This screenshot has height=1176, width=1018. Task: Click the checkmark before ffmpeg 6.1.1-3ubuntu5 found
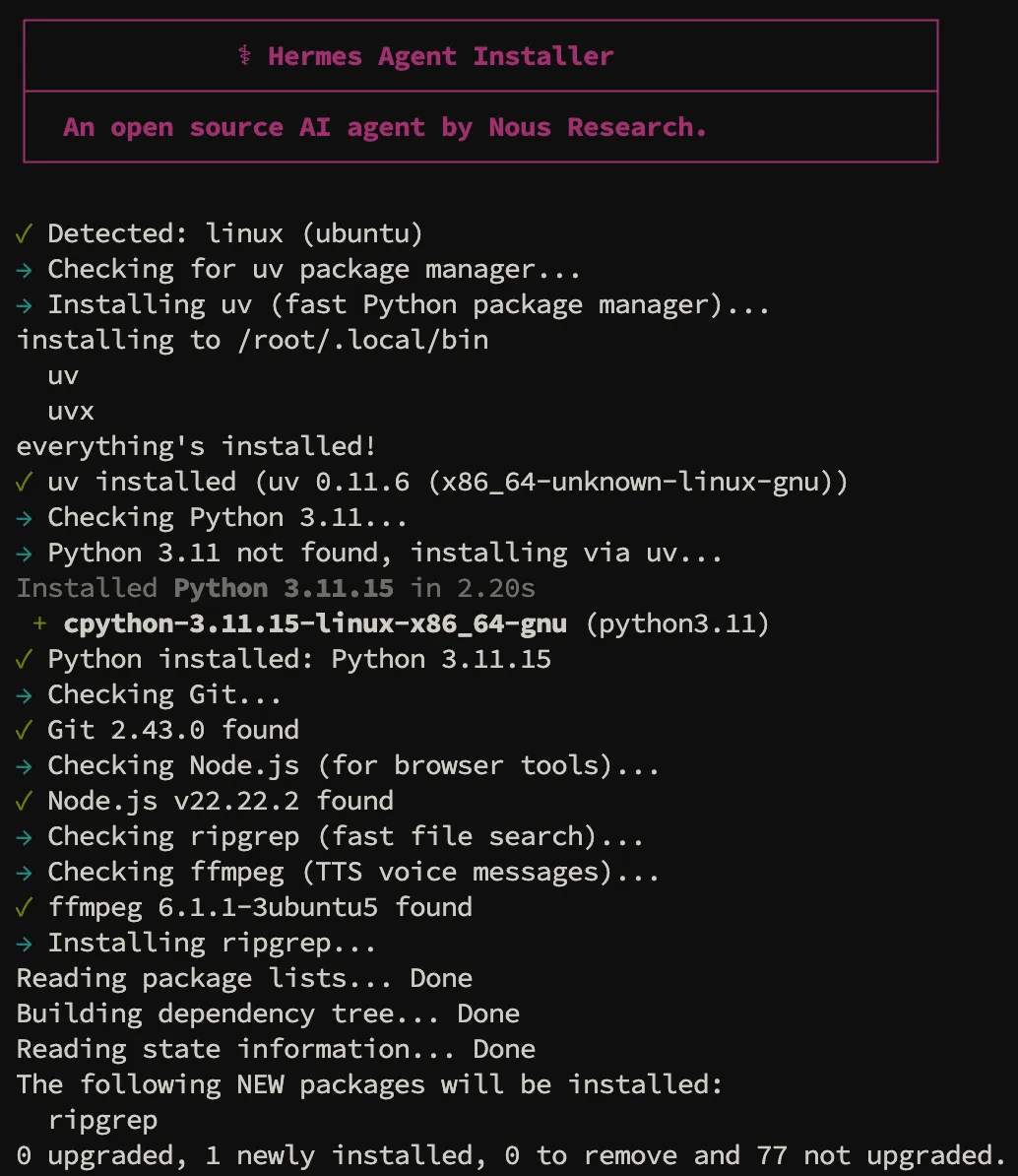click(24, 907)
